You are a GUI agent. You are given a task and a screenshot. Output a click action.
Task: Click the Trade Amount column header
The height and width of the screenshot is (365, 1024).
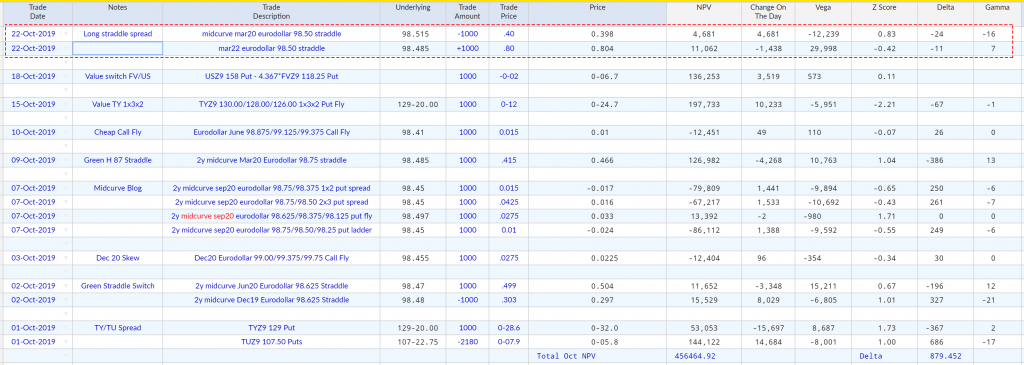point(467,12)
